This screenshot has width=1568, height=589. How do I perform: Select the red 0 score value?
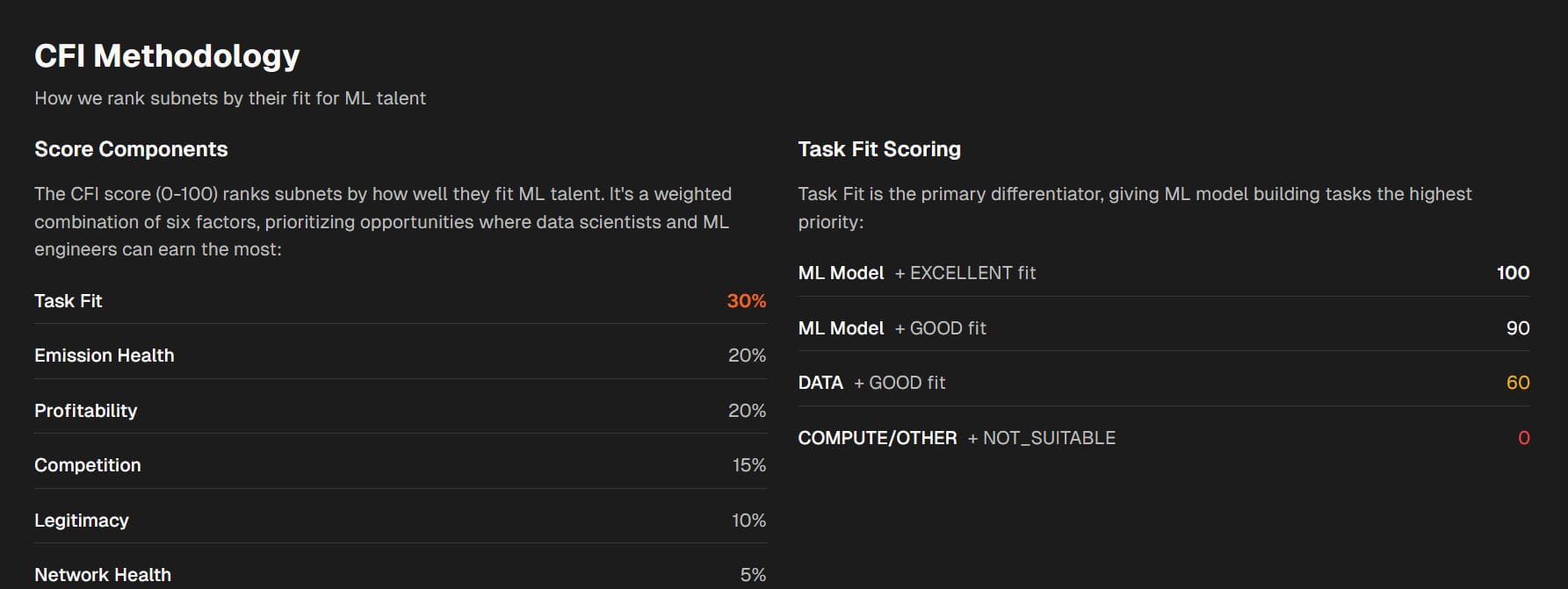[x=1523, y=438]
